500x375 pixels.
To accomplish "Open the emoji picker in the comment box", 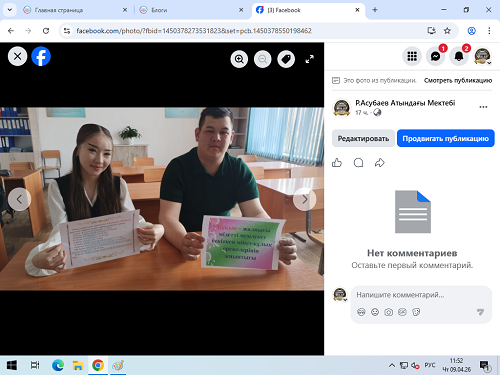I will (375, 312).
